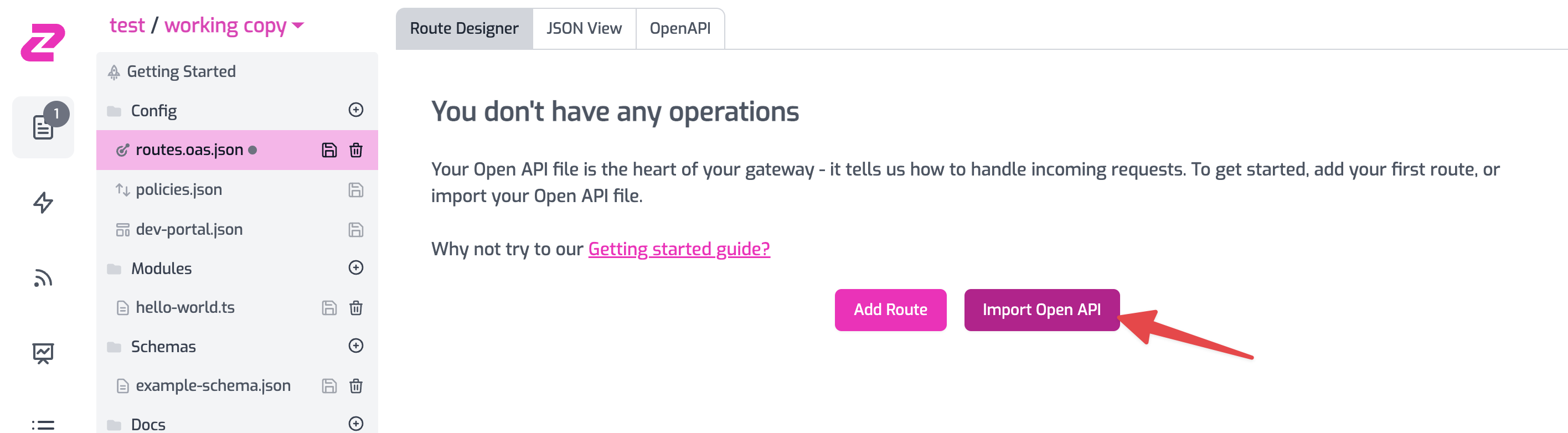Open the analytics chart sidebar icon
The image size is (1568, 433).
[x=43, y=353]
